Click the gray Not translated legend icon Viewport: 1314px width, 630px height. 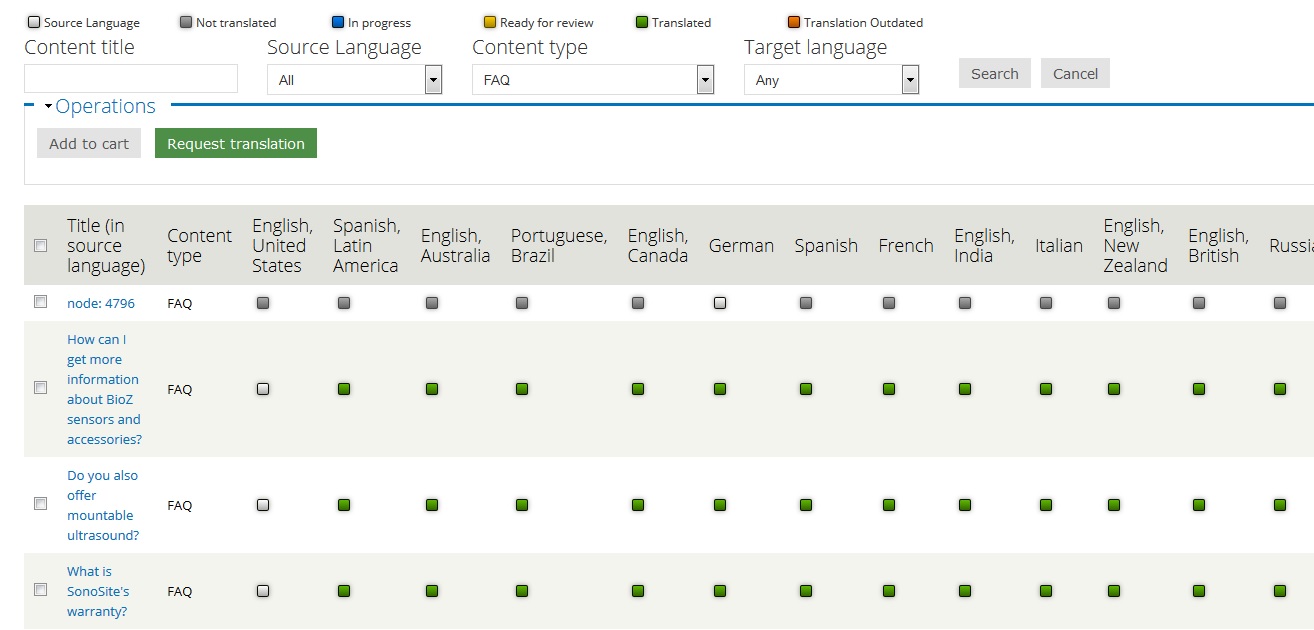tap(185, 21)
